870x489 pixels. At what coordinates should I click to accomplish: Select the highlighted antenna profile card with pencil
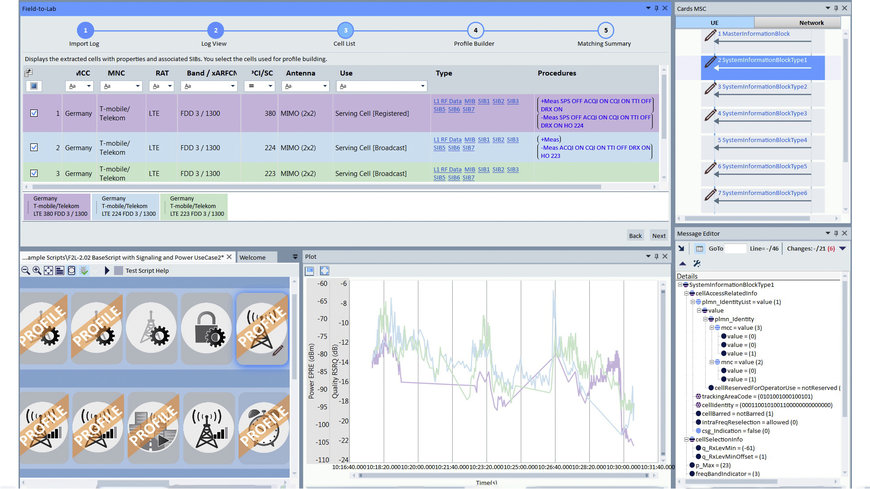[x=262, y=329]
